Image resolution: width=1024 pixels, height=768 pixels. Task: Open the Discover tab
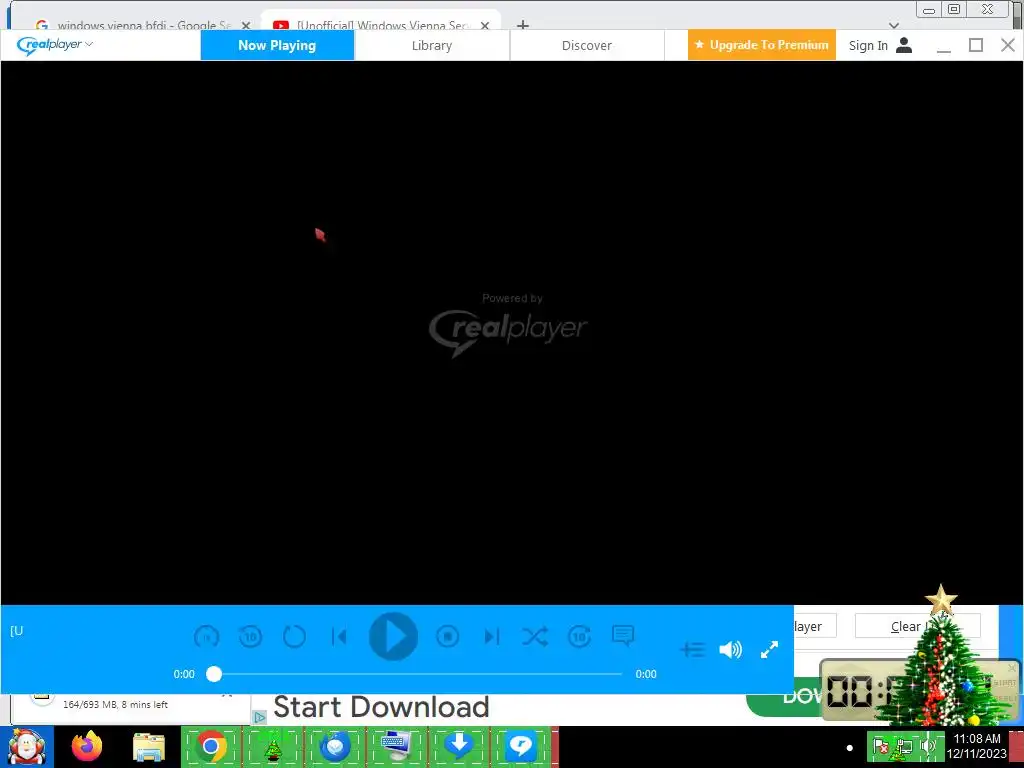[586, 45]
